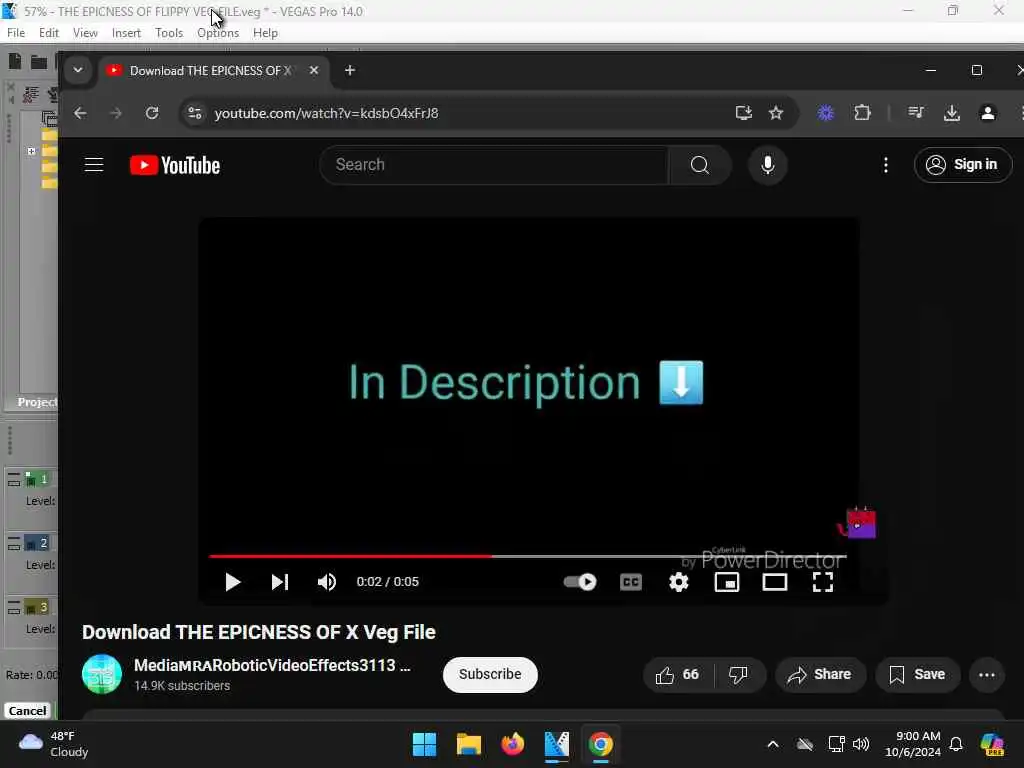This screenshot has height=768, width=1024.
Task: Skip to next video
Action: pyautogui.click(x=280, y=582)
